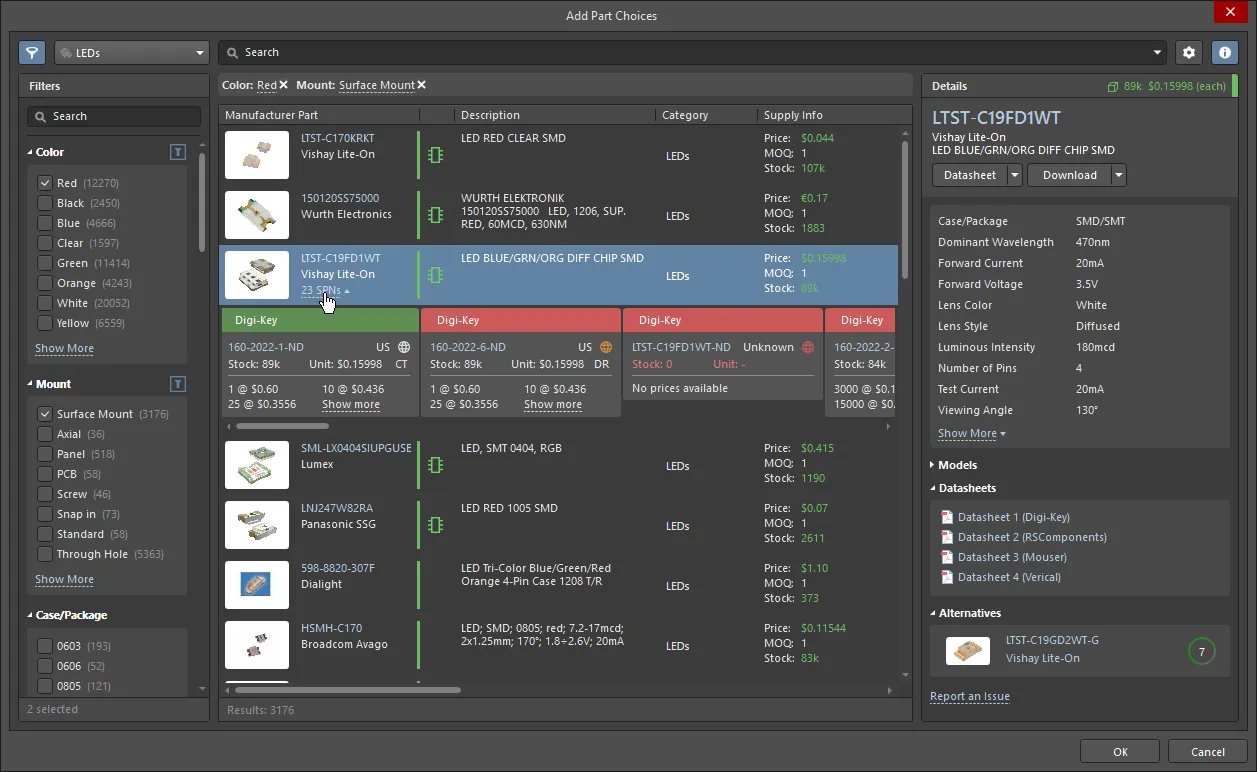Open the LTST-C19GD2WT-G alternative part
Image resolution: width=1257 pixels, height=772 pixels.
pos(1052,640)
